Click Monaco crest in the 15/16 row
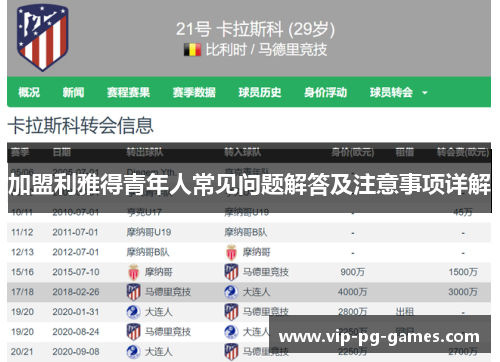The width and height of the screenshot is (500, 362). [x=134, y=272]
